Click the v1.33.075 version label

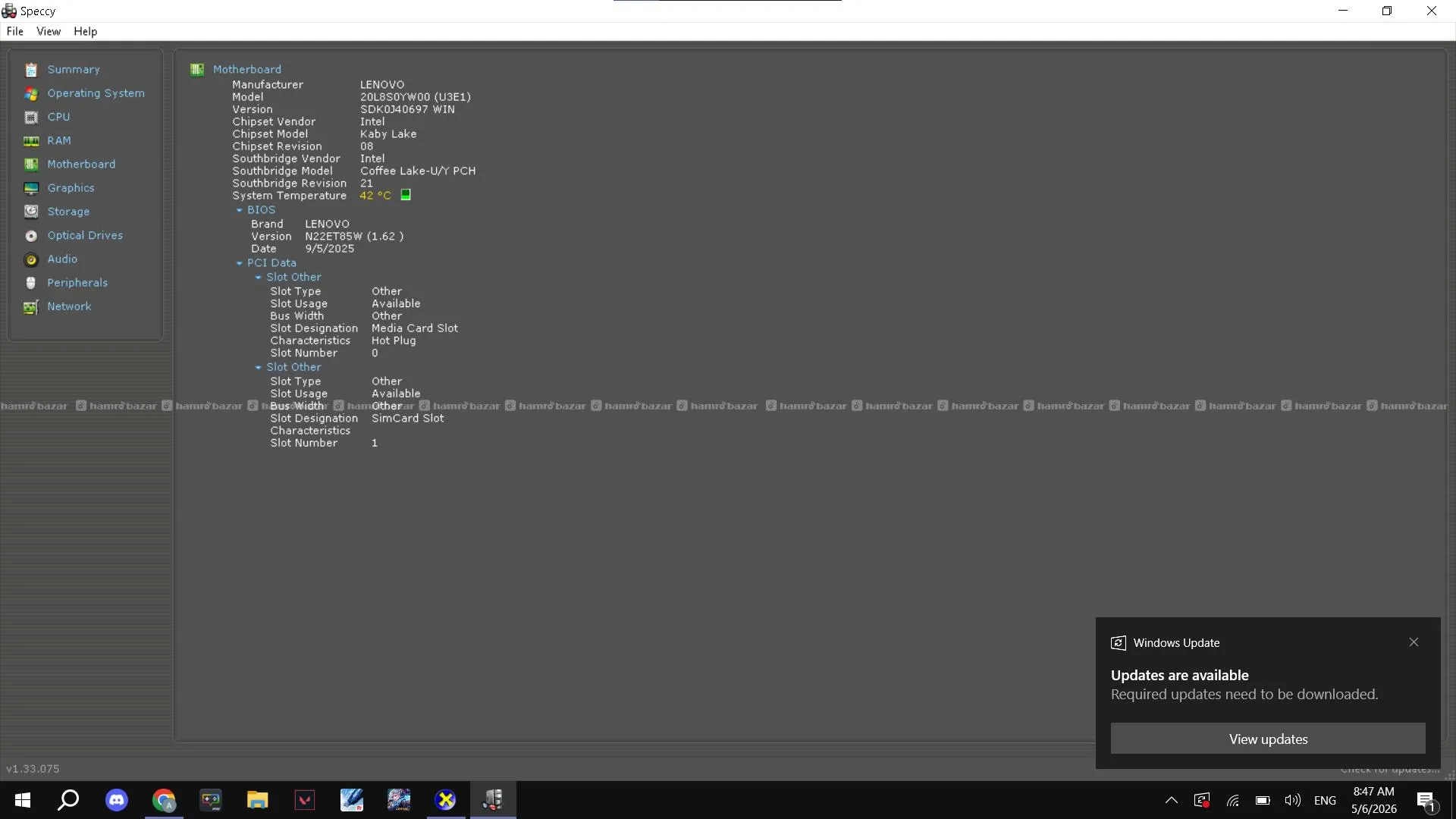(x=33, y=769)
